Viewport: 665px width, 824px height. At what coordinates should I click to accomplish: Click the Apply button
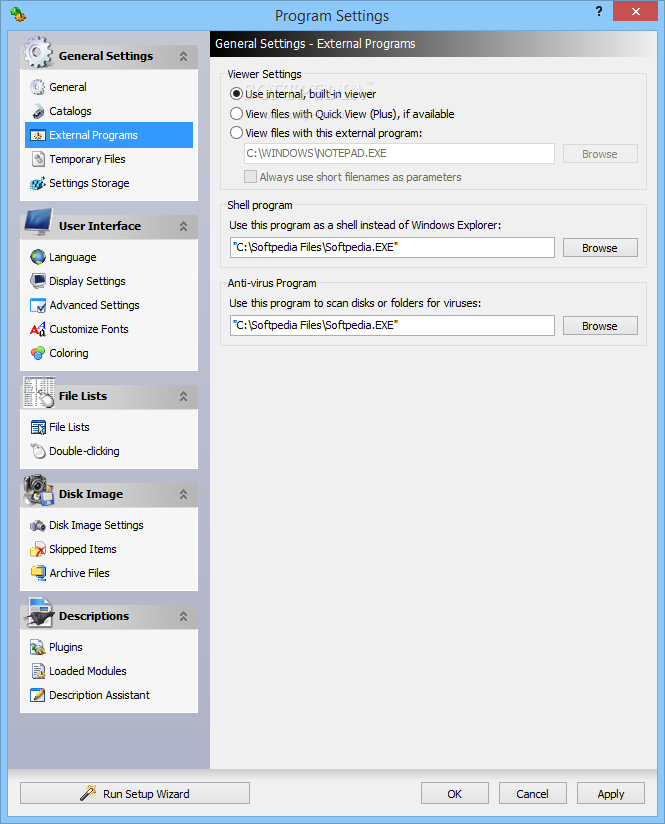[611, 794]
